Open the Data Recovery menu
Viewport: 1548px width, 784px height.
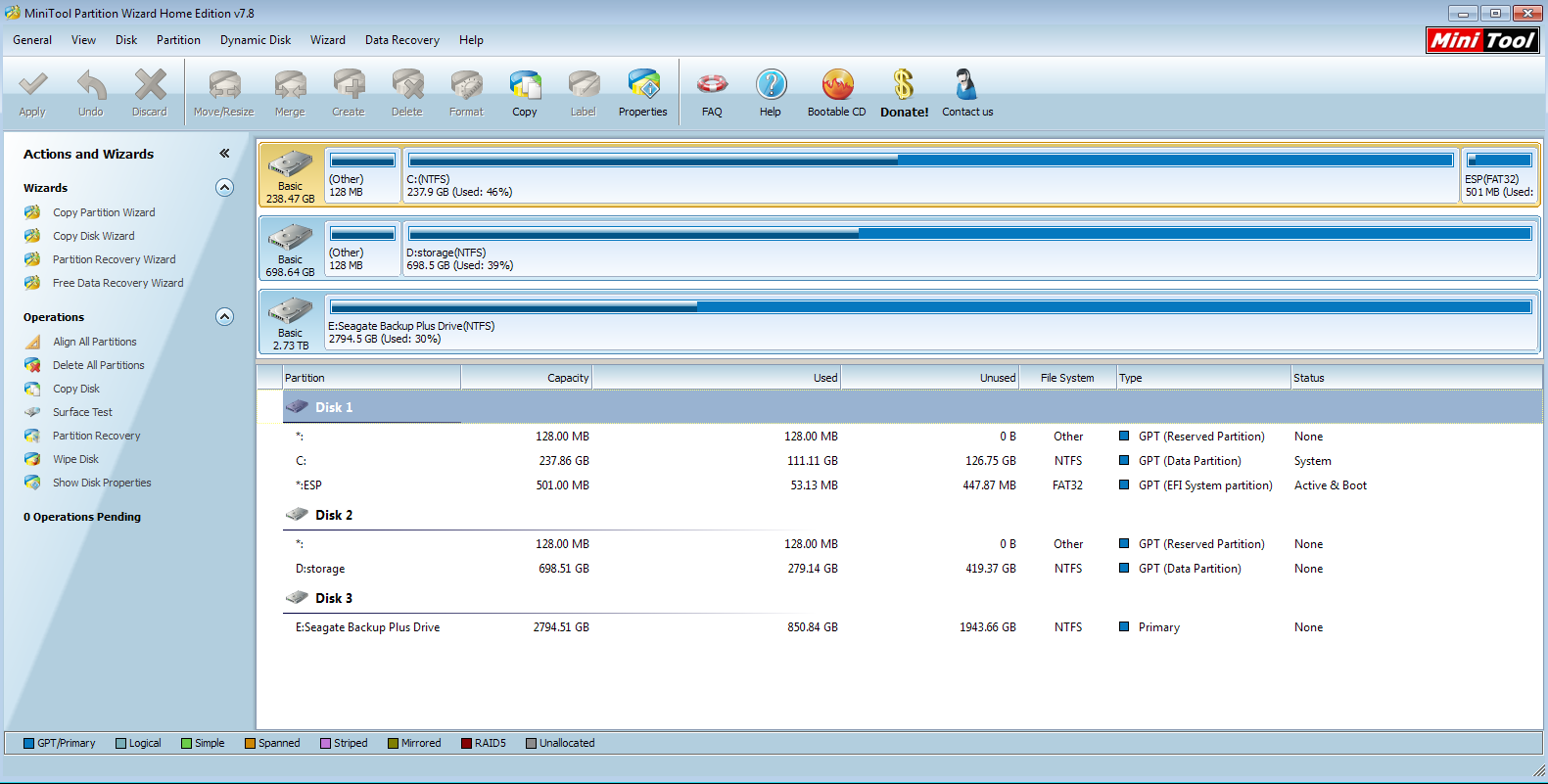(x=402, y=40)
